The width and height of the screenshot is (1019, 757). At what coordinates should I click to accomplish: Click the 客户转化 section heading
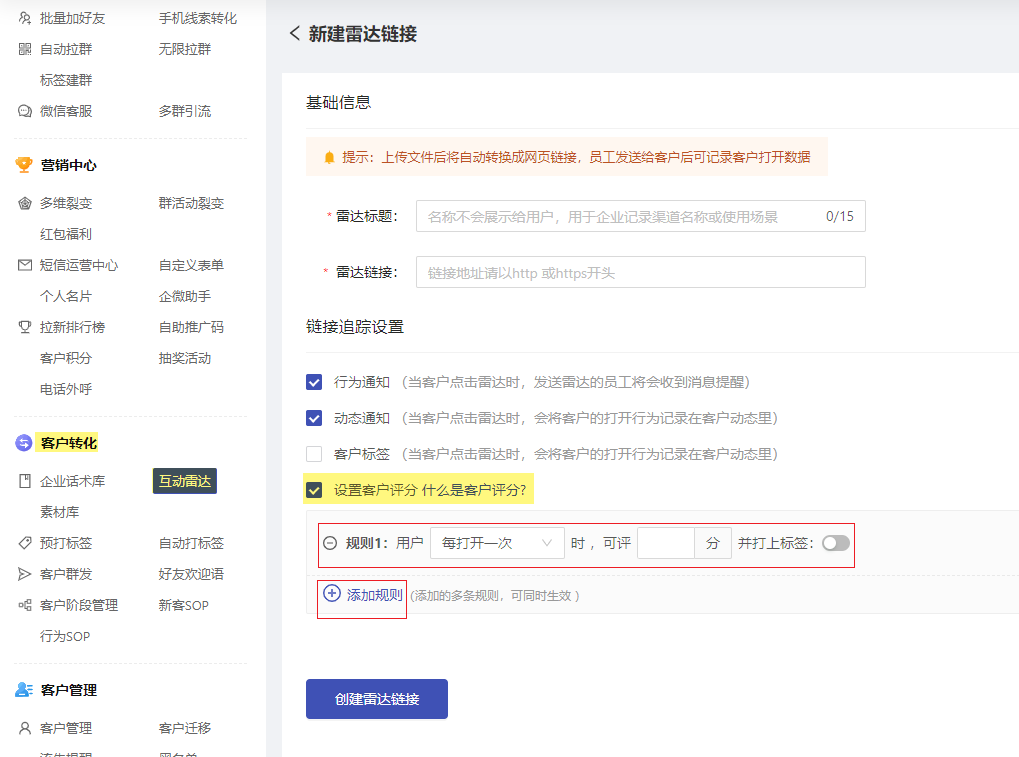[x=68, y=443]
